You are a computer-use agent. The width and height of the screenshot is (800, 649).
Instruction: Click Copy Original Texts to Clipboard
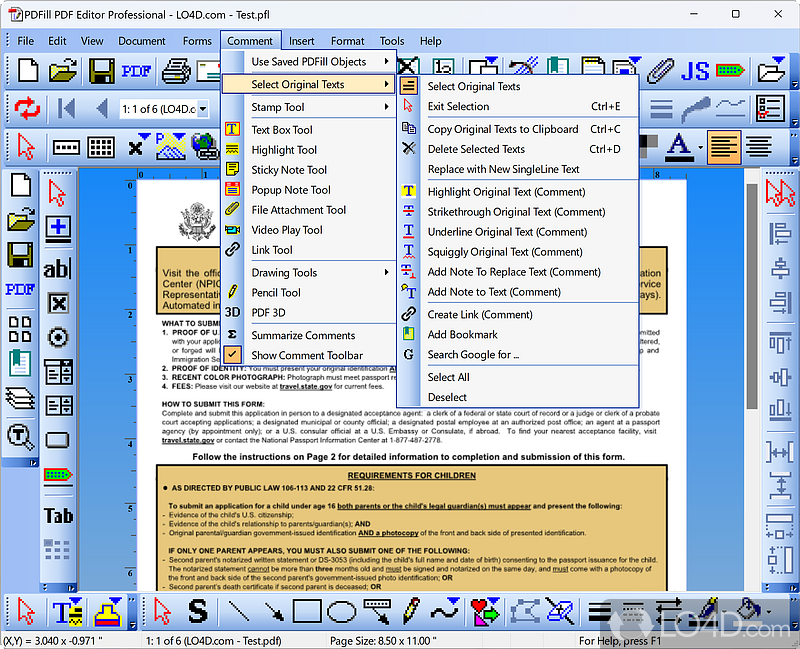518,129
